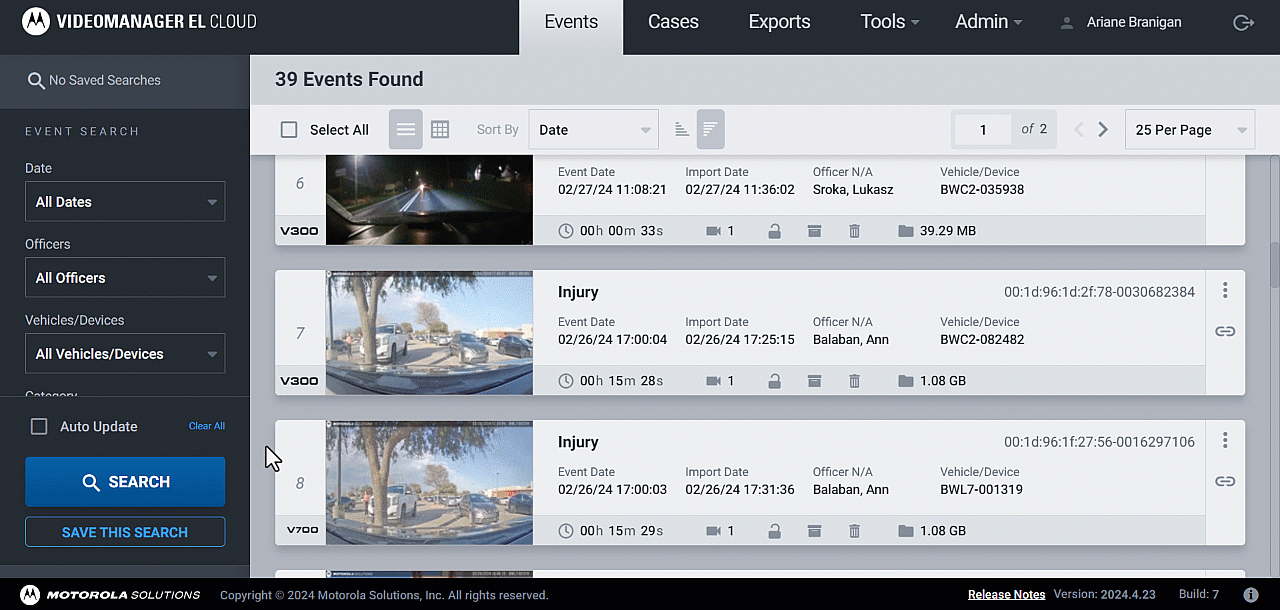Viewport: 1280px width, 610px height.
Task: Switch to list view layout
Action: (405, 130)
